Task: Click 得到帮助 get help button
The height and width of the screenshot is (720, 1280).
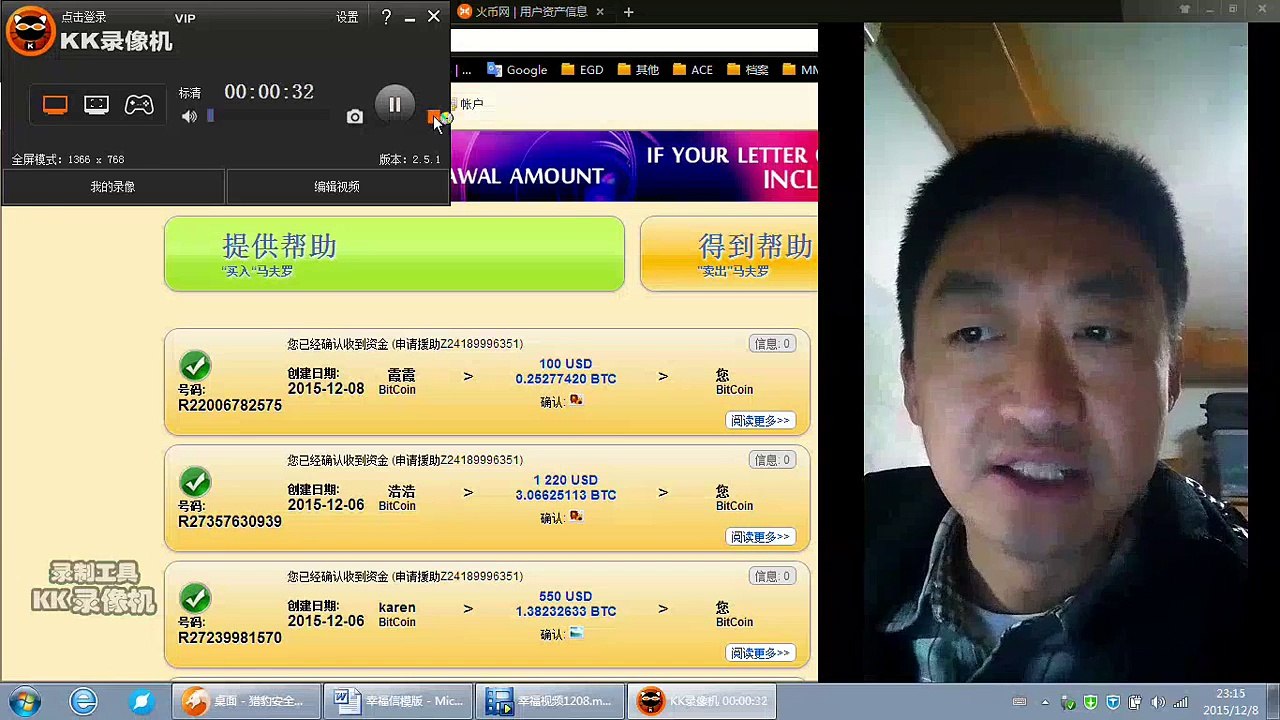Action: click(x=729, y=254)
